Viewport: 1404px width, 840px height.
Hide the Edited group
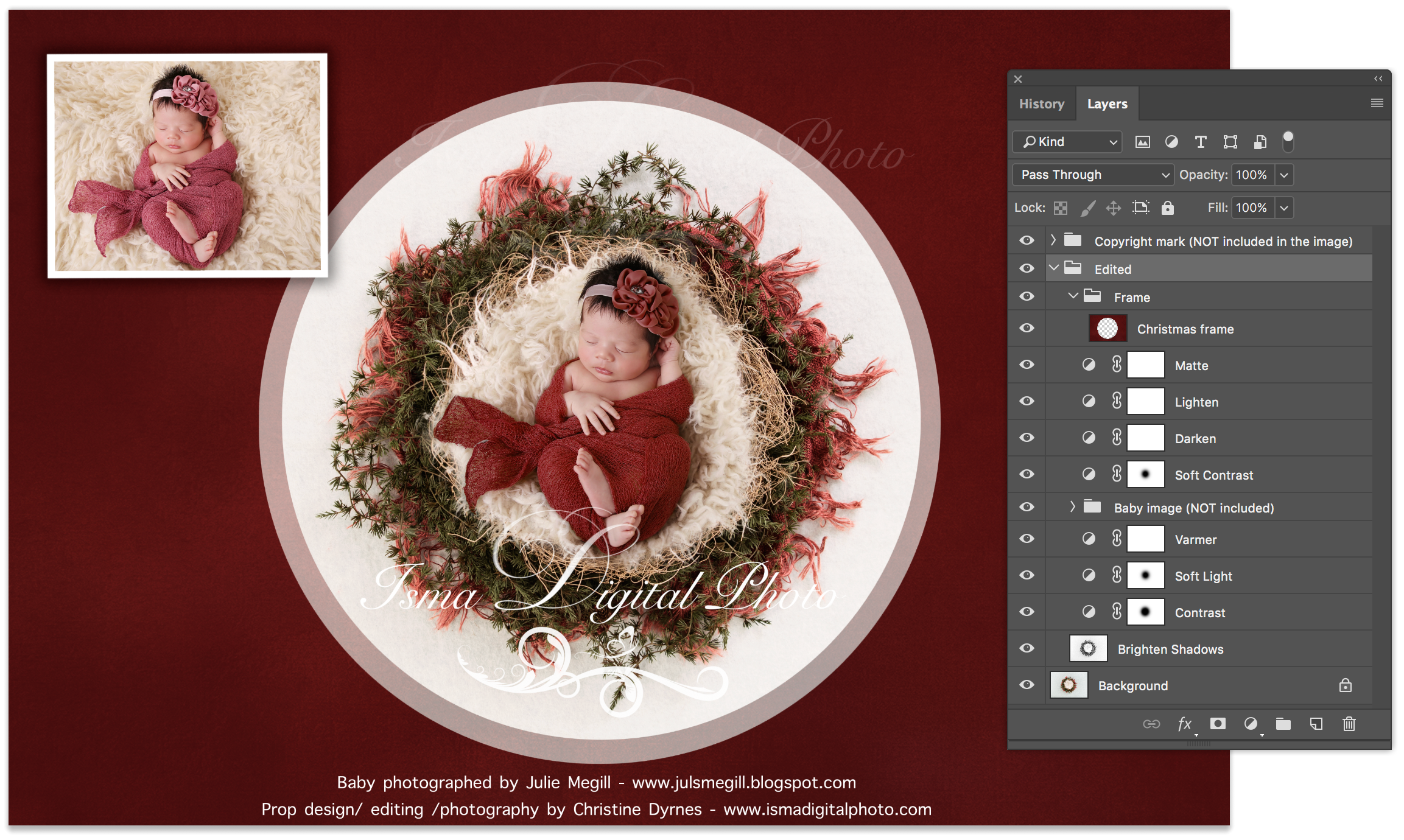pyautogui.click(x=1027, y=269)
